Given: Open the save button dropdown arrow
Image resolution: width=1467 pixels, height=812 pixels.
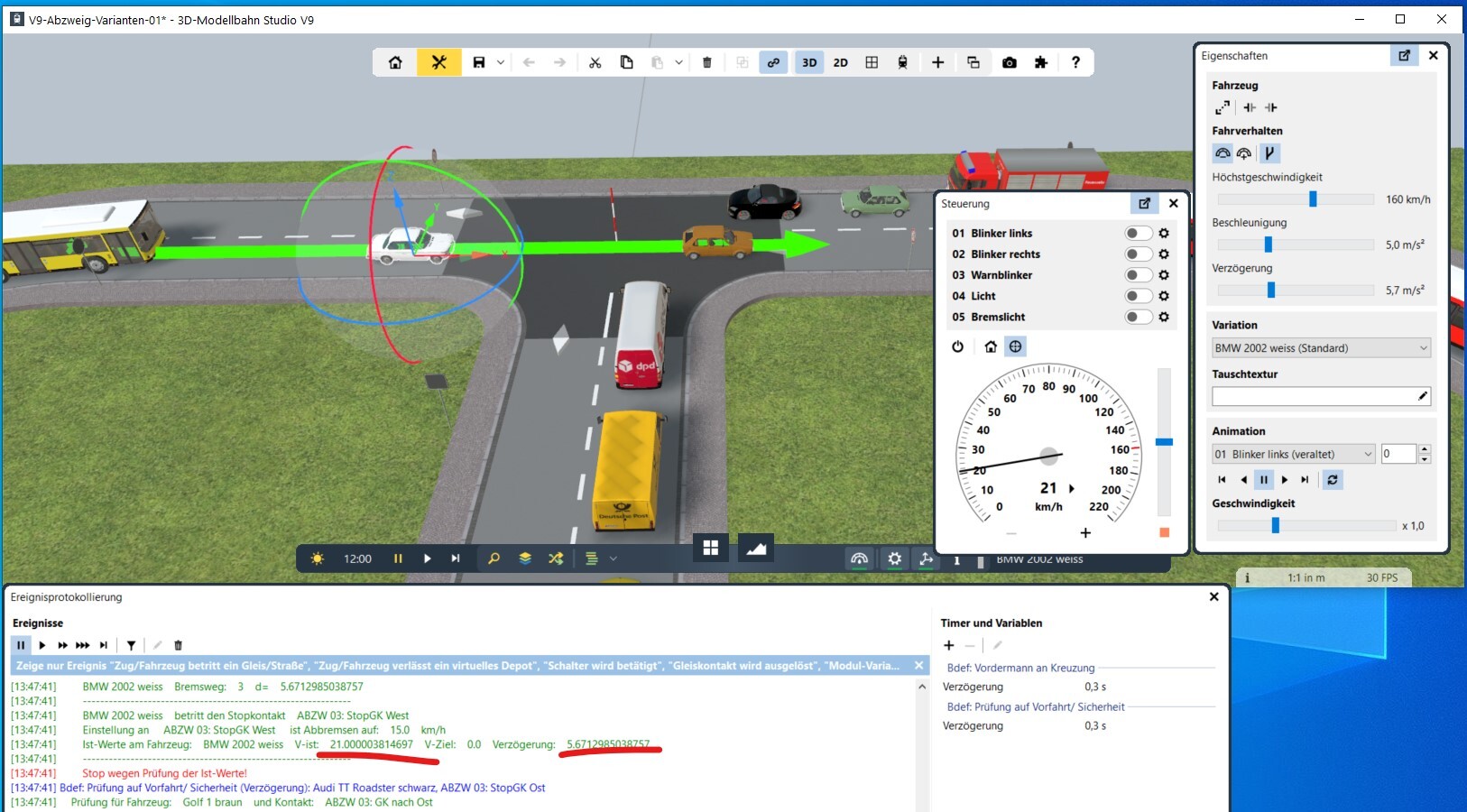Looking at the screenshot, I should click(x=501, y=62).
